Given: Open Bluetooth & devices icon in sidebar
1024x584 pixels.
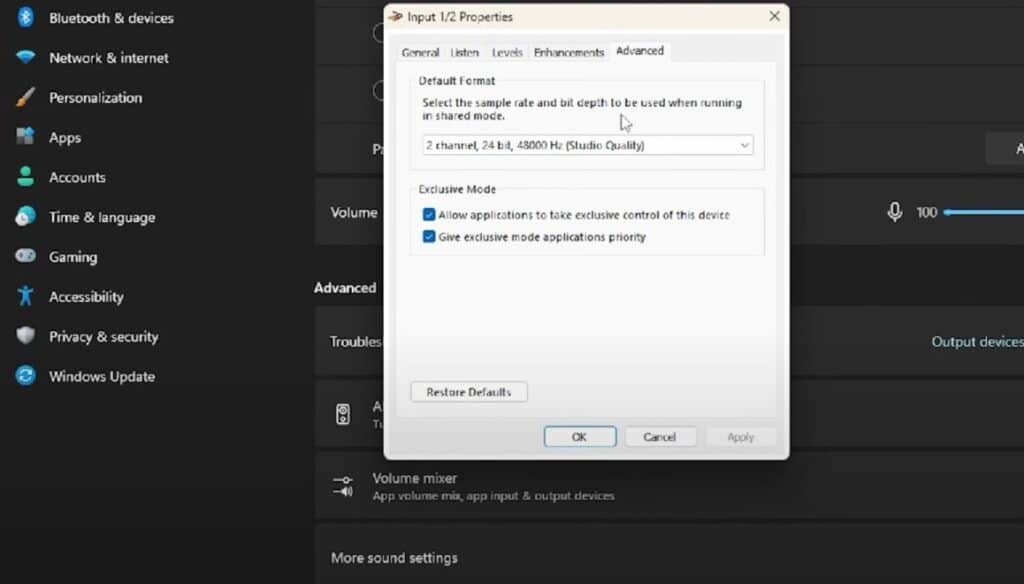Looking at the screenshot, I should (25, 17).
